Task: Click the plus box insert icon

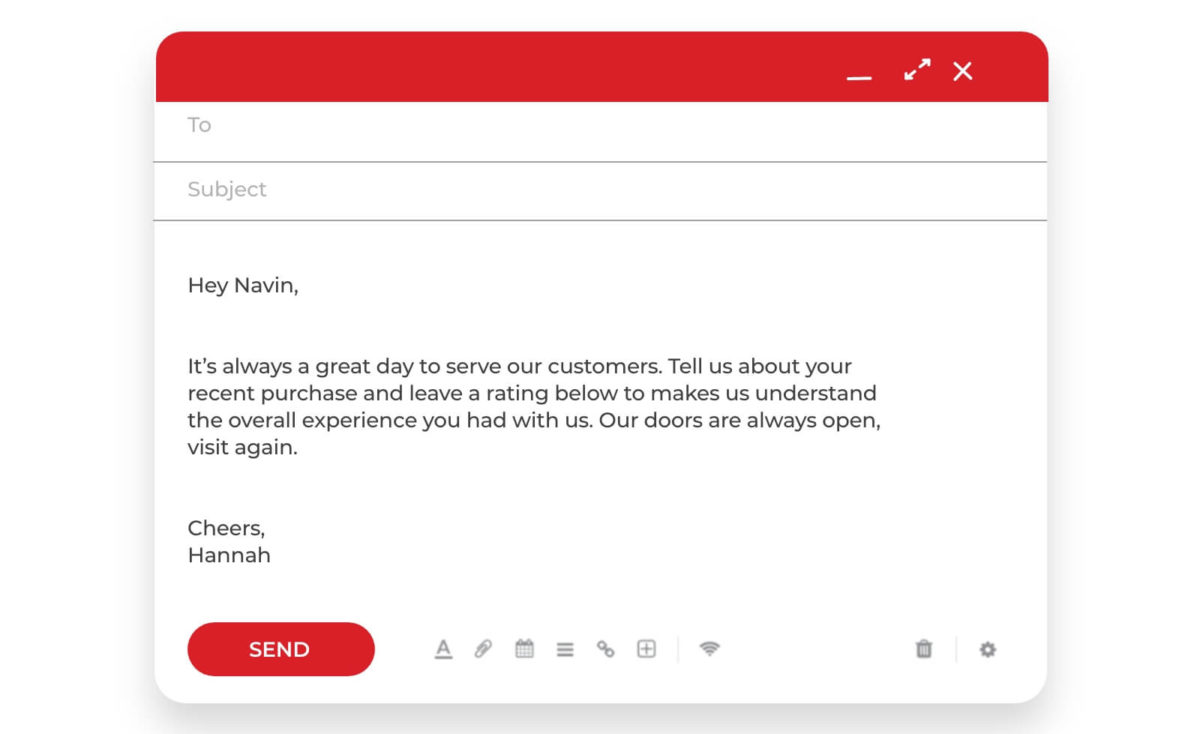Action: [x=647, y=649]
